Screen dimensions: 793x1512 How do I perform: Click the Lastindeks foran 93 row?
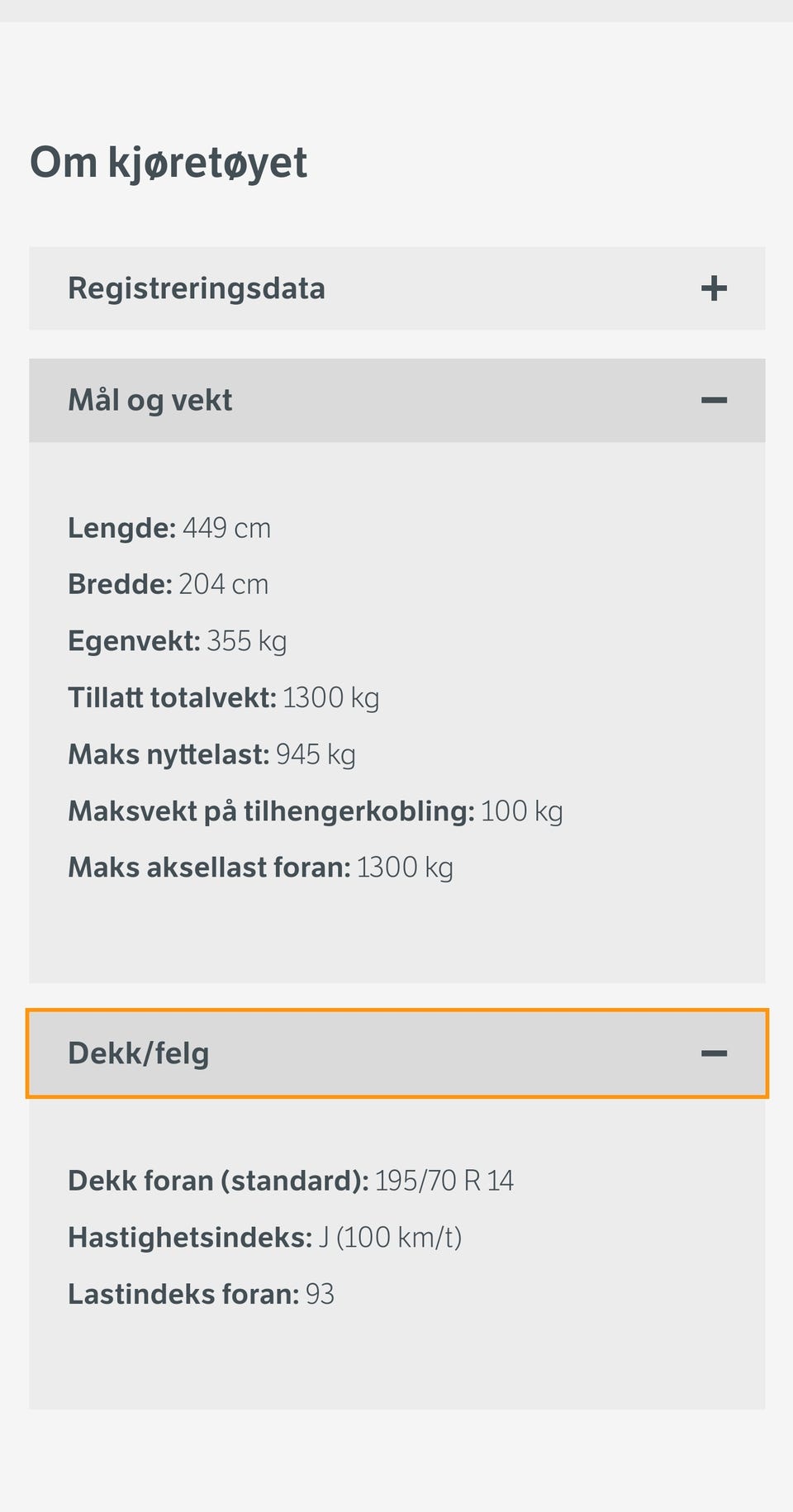(201, 1294)
